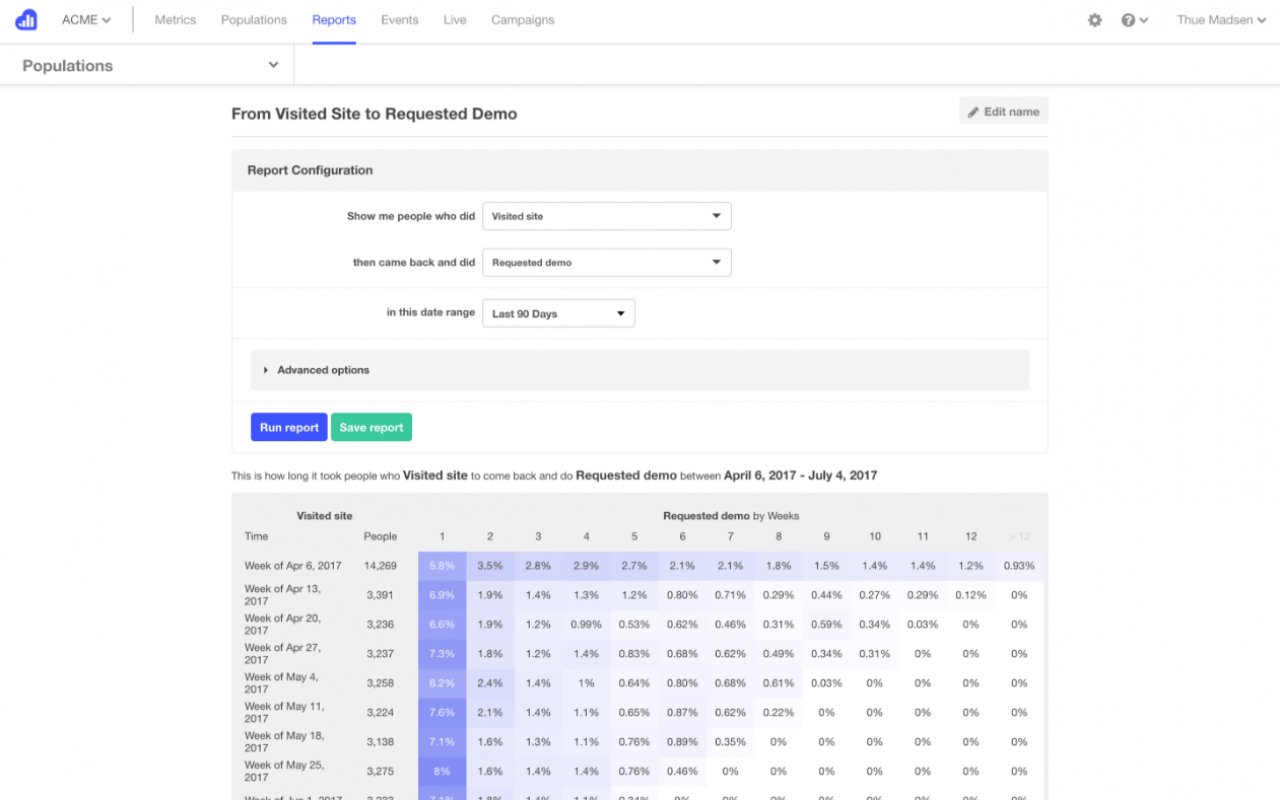Click the 8% cell in Week of May 25
Image resolution: width=1280 pixels, height=800 pixels.
pyautogui.click(x=442, y=771)
